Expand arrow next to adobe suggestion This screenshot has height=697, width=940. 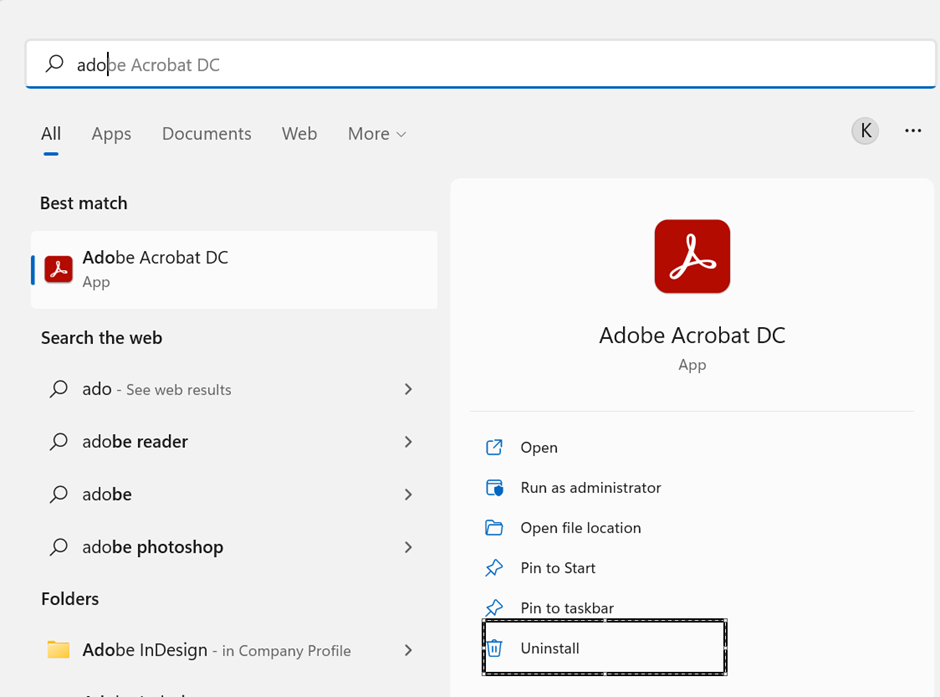click(x=408, y=494)
